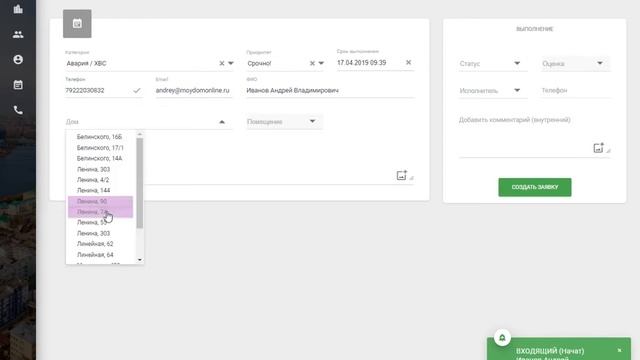Clear the 'Срочно!' priority value
Image resolution: width=640 pixels, height=360 pixels.
pos(312,63)
